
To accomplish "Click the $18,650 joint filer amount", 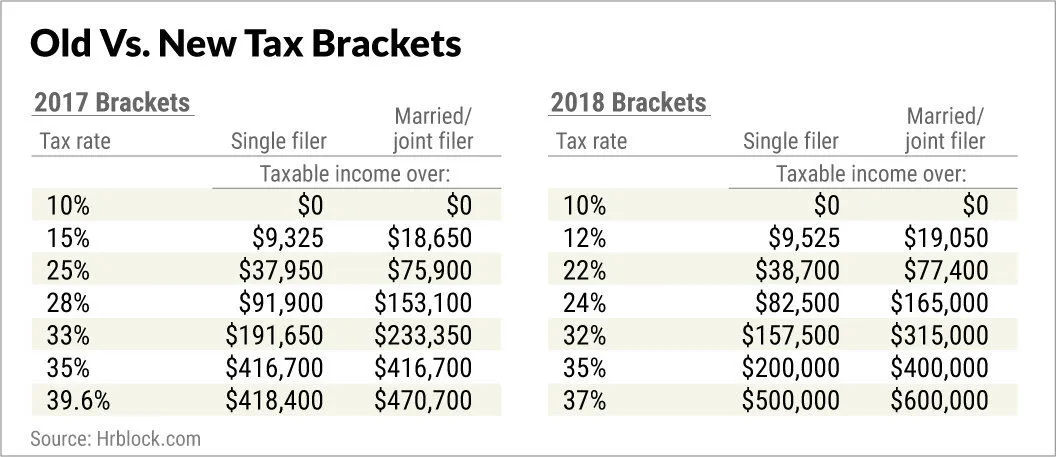I will (428, 239).
